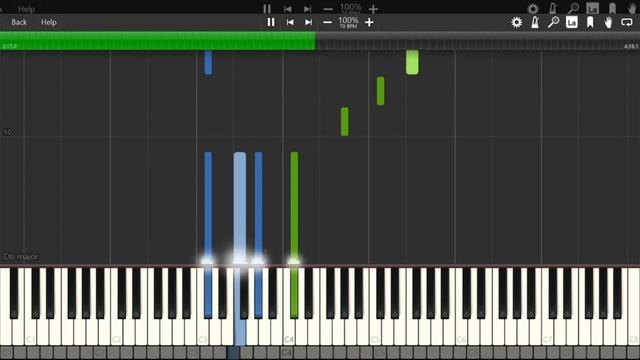The height and width of the screenshot is (360, 640).
Task: Click the 100% speed indicator
Action: pos(348,22)
